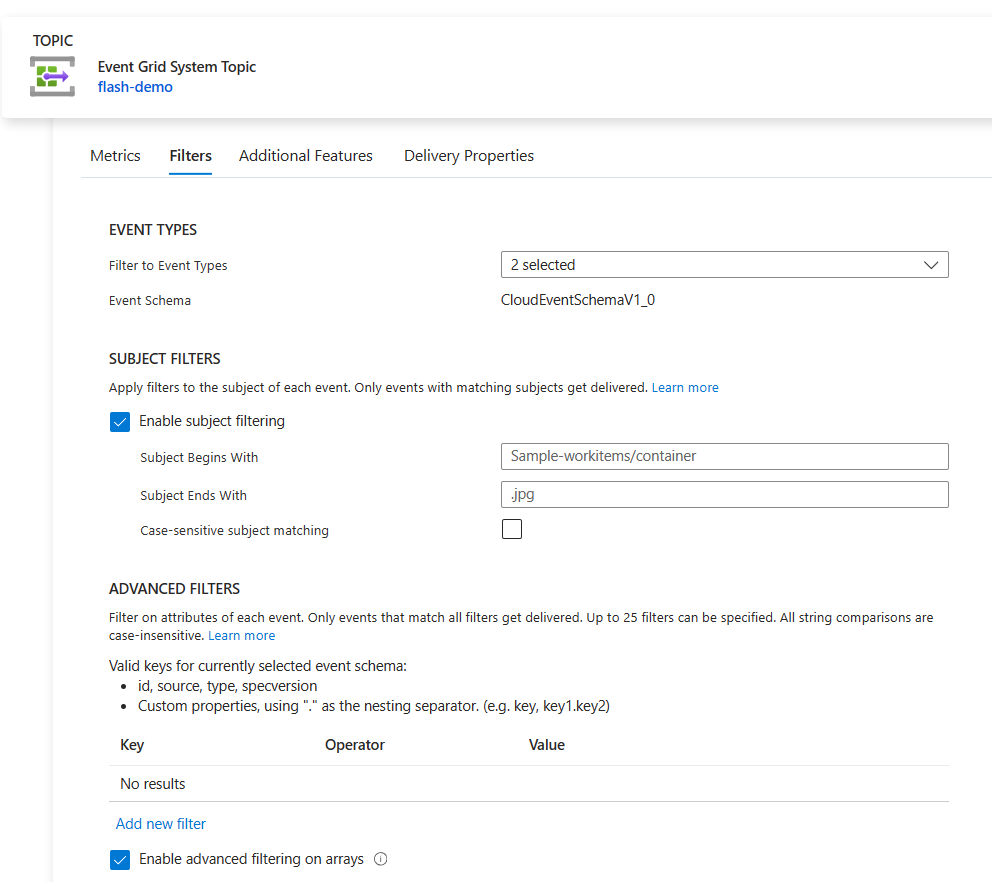The width and height of the screenshot is (992, 882).
Task: Click the Event Grid System Topic icon
Action: 52,77
